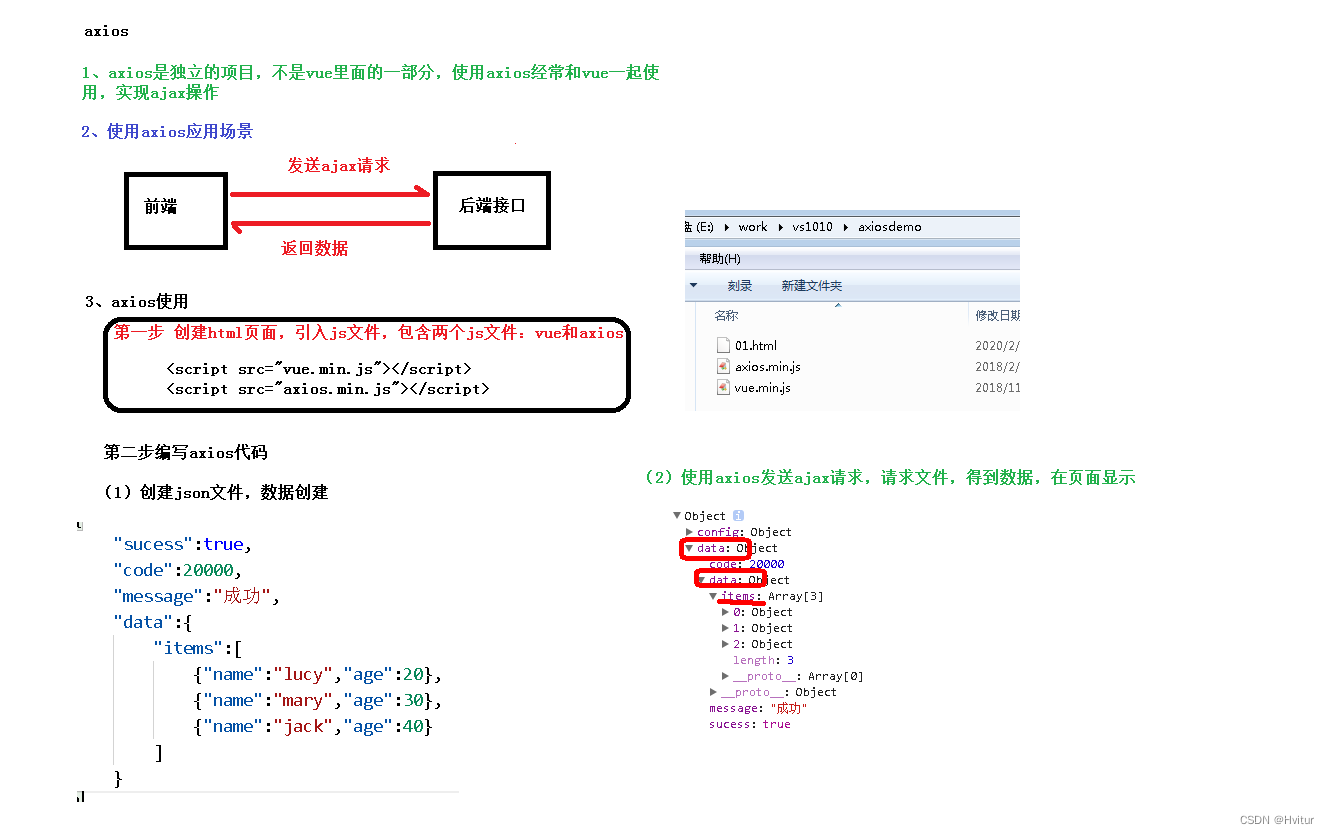This screenshot has height=834, width=1329.
Task: Click the length: 3 console row
Action: [x=763, y=660]
